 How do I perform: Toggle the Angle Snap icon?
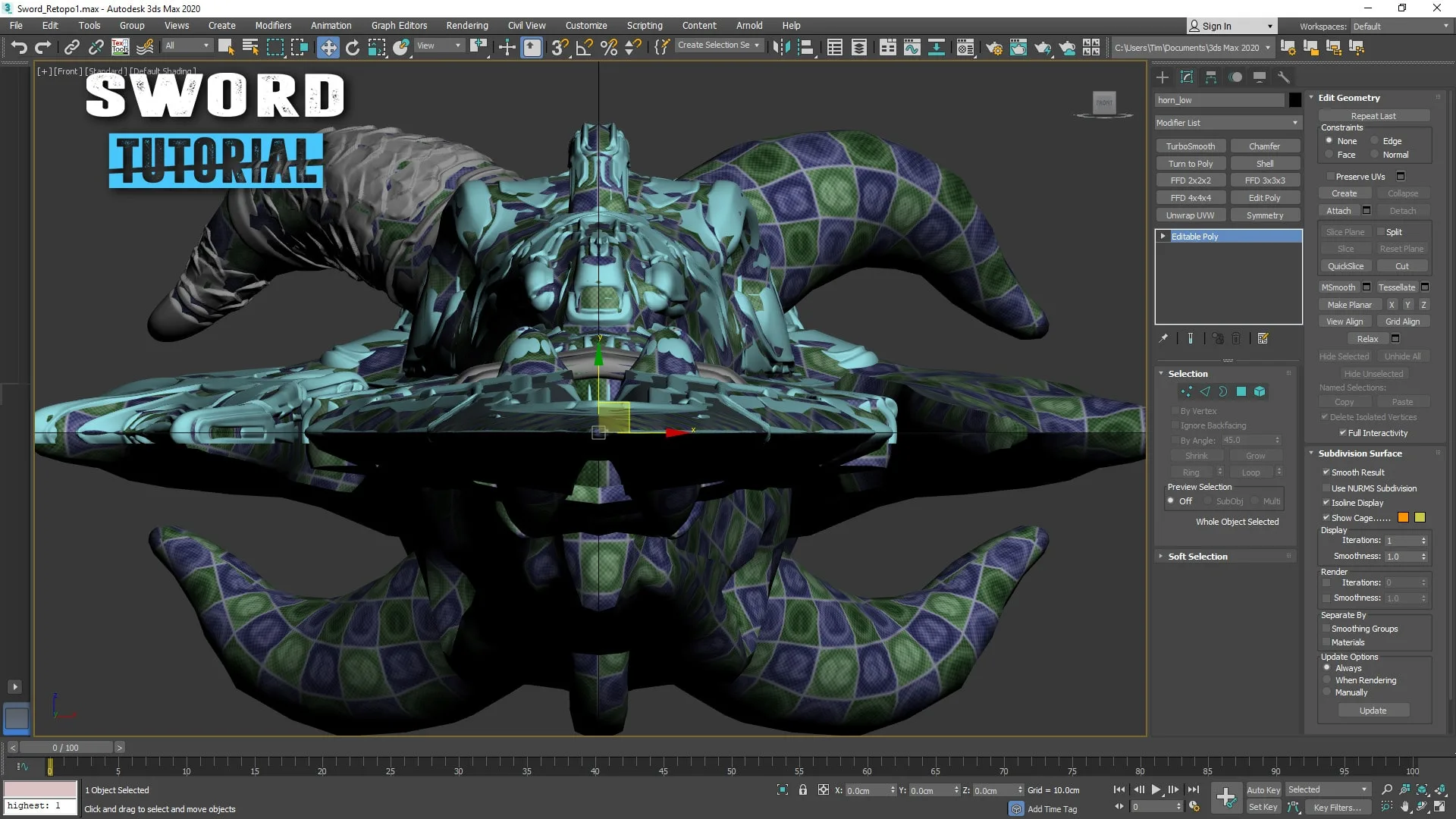click(x=584, y=48)
